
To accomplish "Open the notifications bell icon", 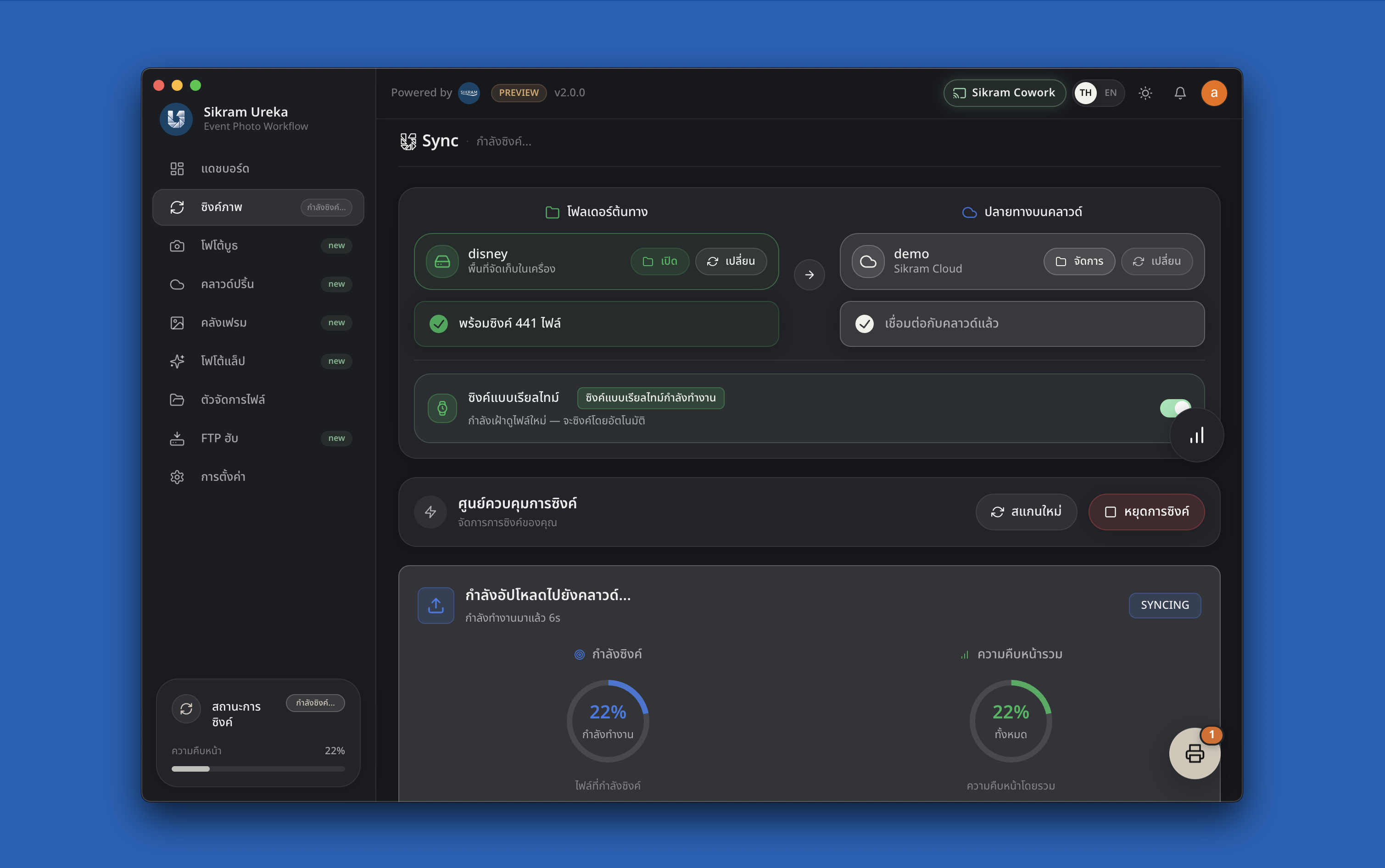I will click(1179, 93).
